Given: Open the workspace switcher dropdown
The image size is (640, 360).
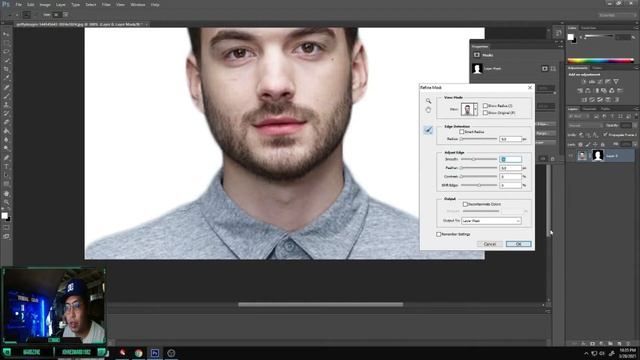Looking at the screenshot, I should 616,15.
